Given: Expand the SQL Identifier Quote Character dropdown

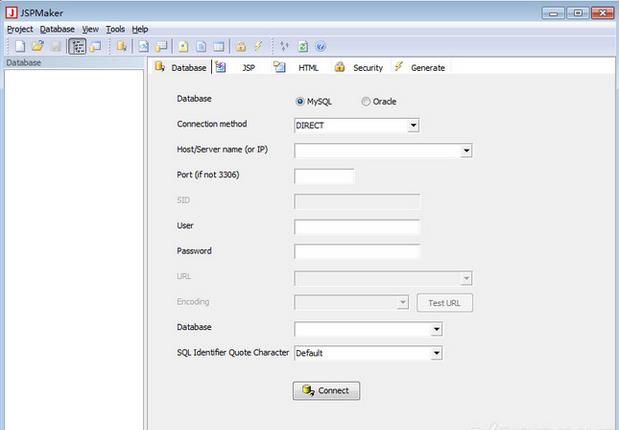Looking at the screenshot, I should (436, 353).
